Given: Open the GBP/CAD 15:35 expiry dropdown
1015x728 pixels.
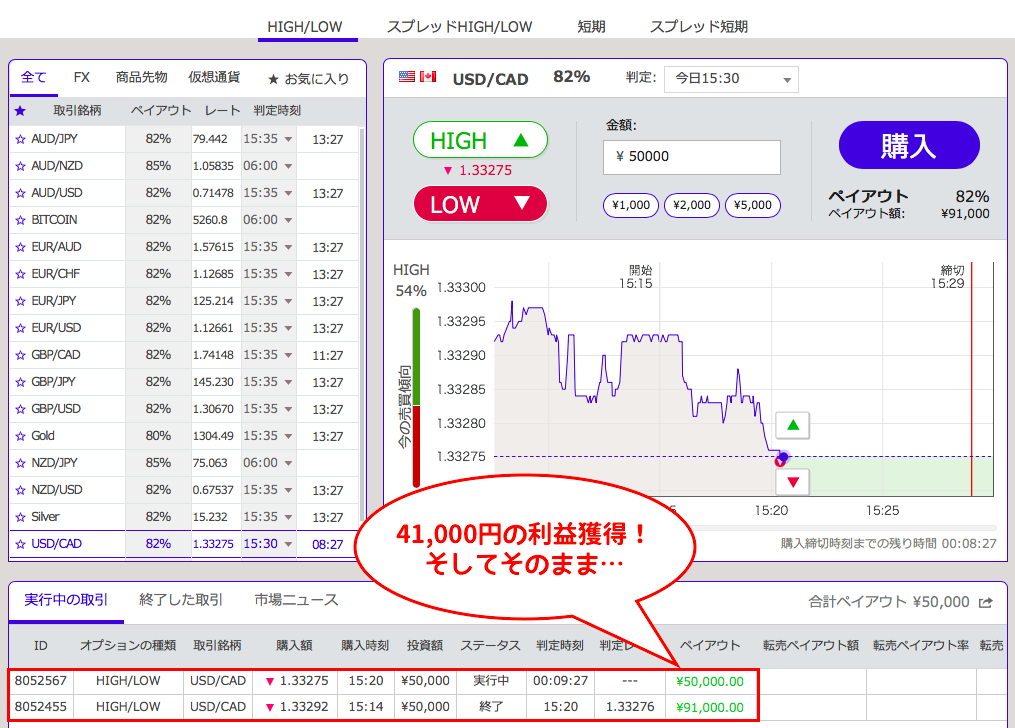Looking at the screenshot, I should [x=268, y=355].
